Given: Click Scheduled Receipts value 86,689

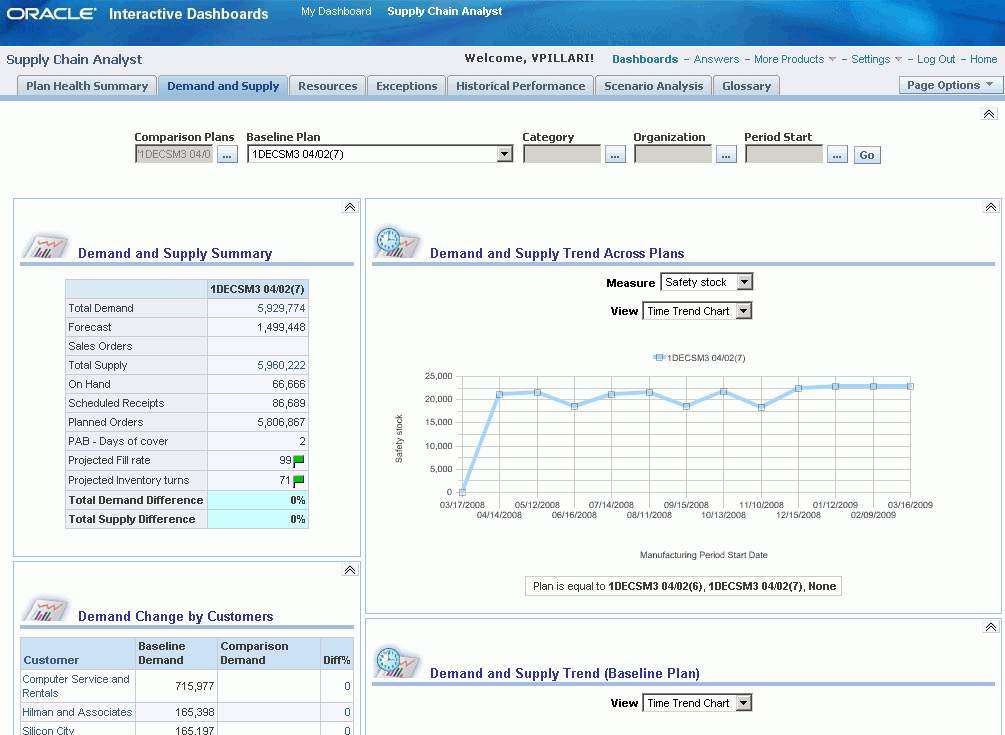Looking at the screenshot, I should click(x=289, y=403).
